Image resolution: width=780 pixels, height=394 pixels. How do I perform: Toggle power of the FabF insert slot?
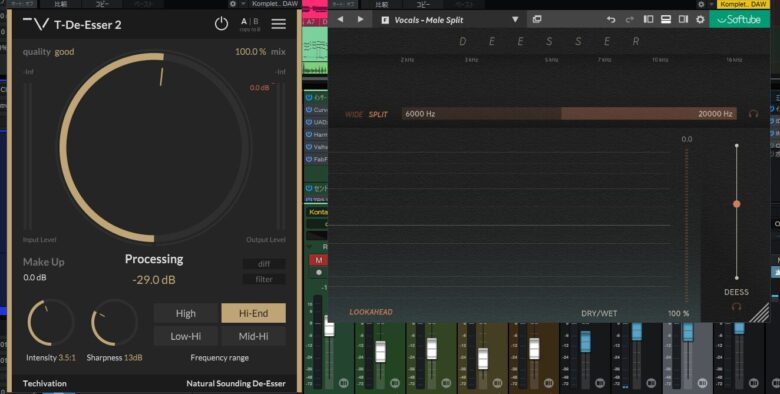point(309,159)
